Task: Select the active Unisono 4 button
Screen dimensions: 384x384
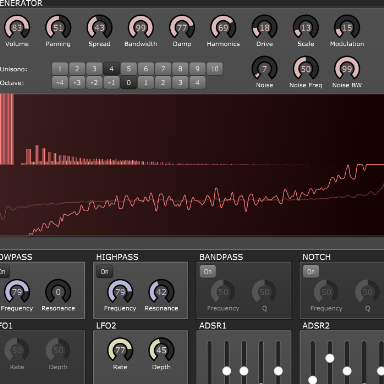Action: pos(112,69)
